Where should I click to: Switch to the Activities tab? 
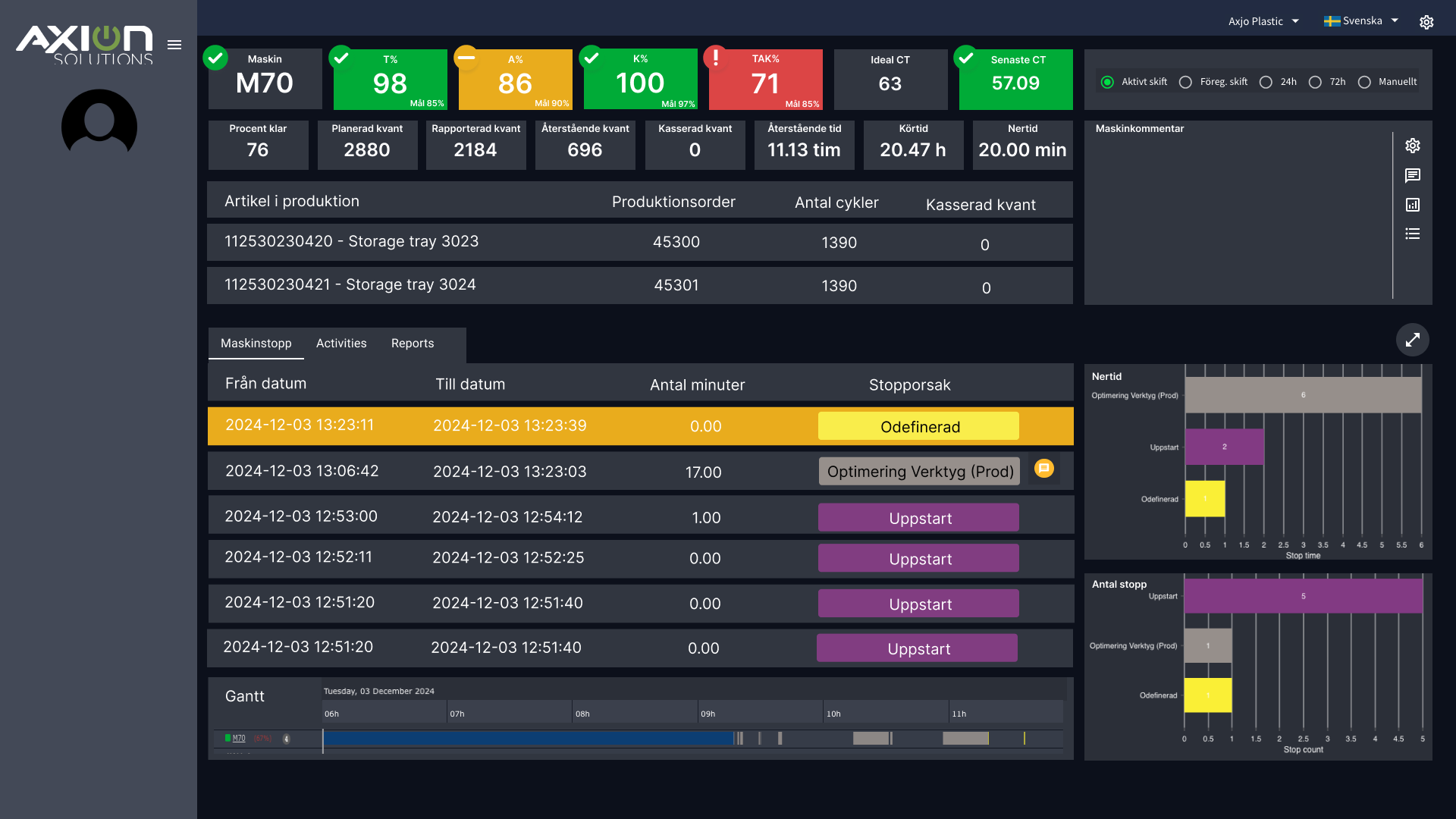pos(341,344)
